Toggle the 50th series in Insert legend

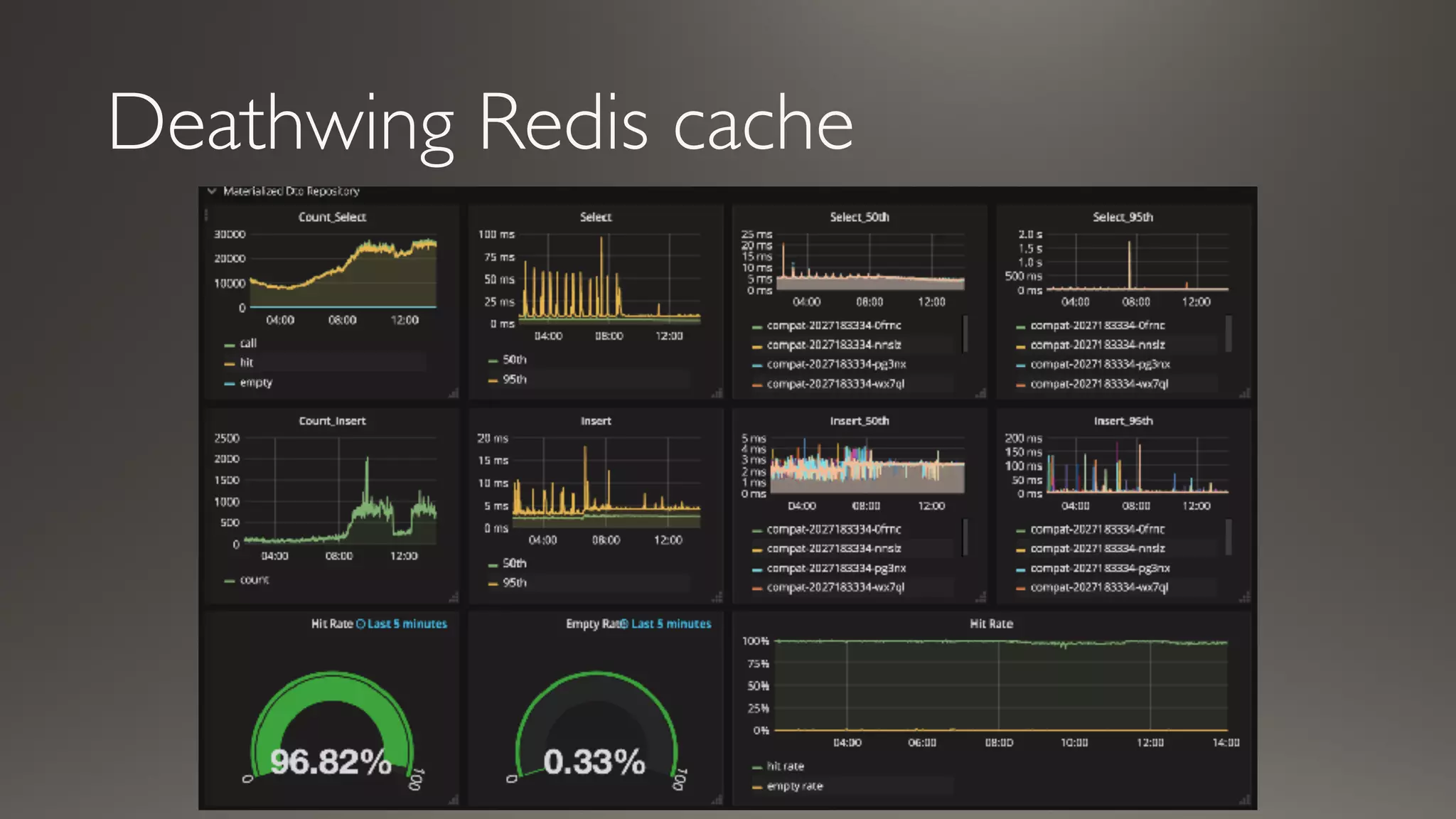pos(515,563)
